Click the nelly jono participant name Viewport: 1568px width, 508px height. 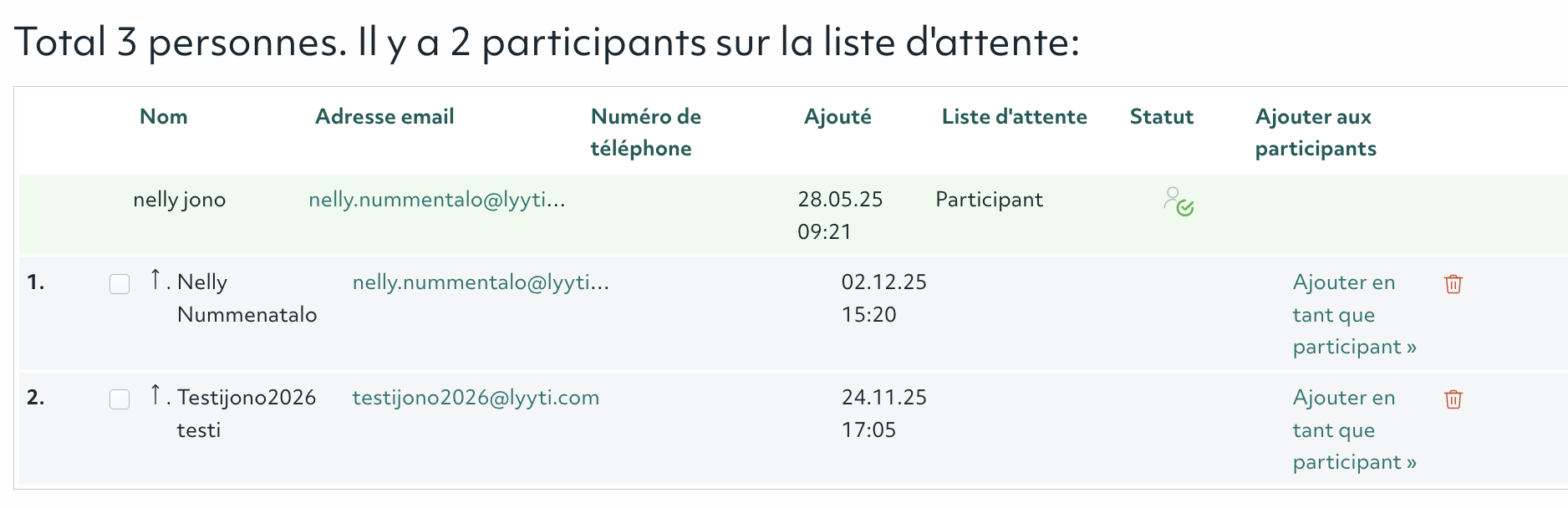coord(180,200)
